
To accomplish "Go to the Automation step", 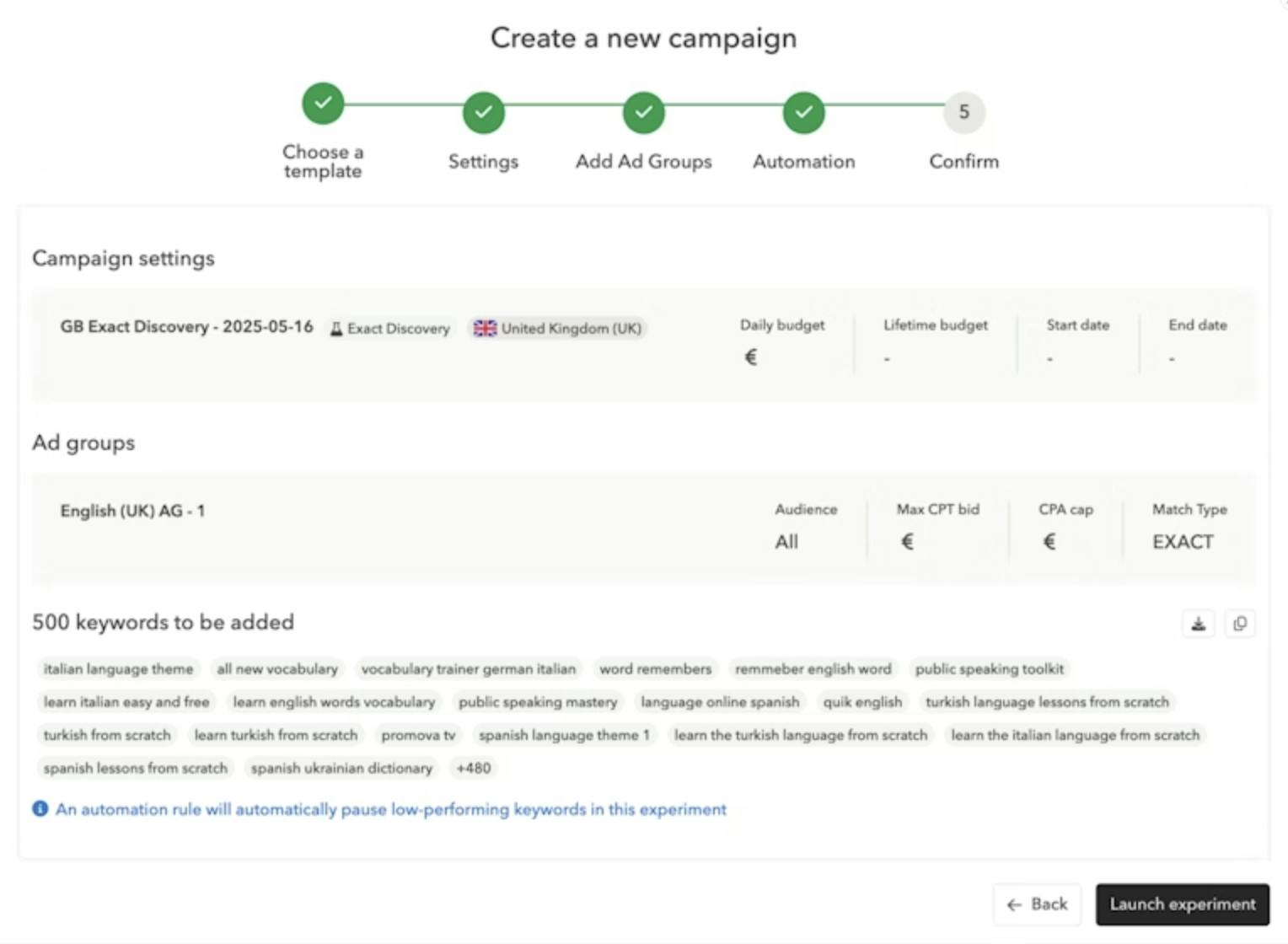I will pyautogui.click(x=802, y=161).
